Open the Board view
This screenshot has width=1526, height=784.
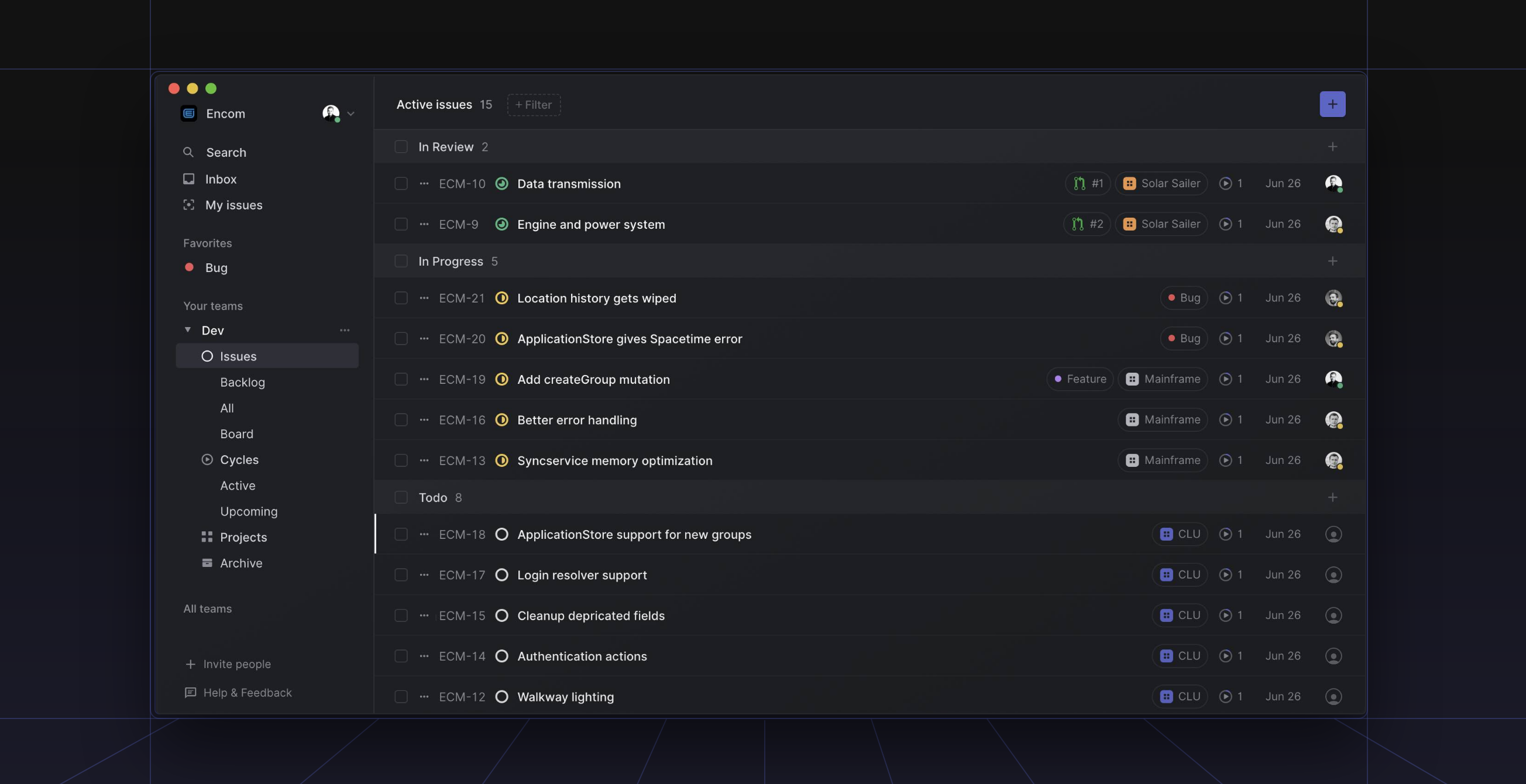[x=236, y=434]
